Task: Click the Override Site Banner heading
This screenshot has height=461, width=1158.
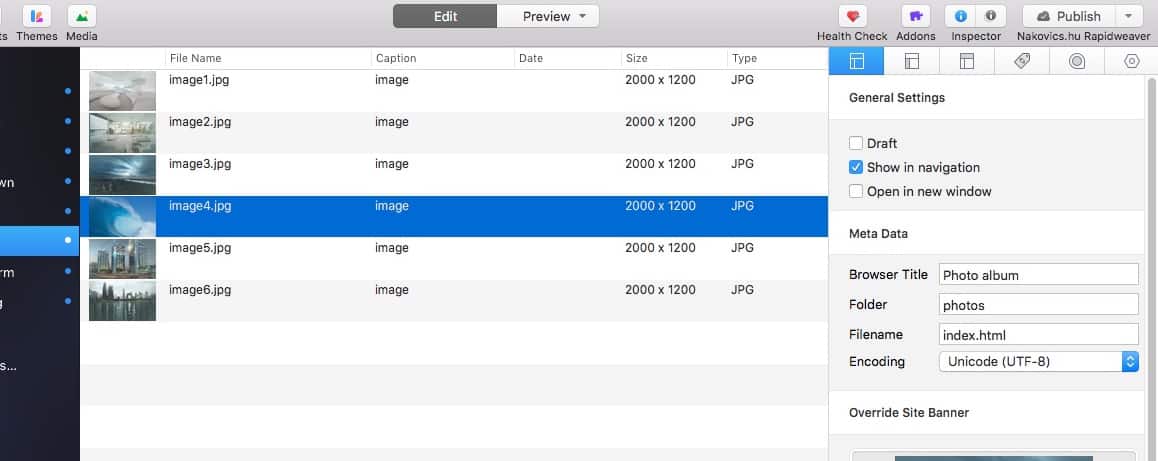Action: pos(908,412)
